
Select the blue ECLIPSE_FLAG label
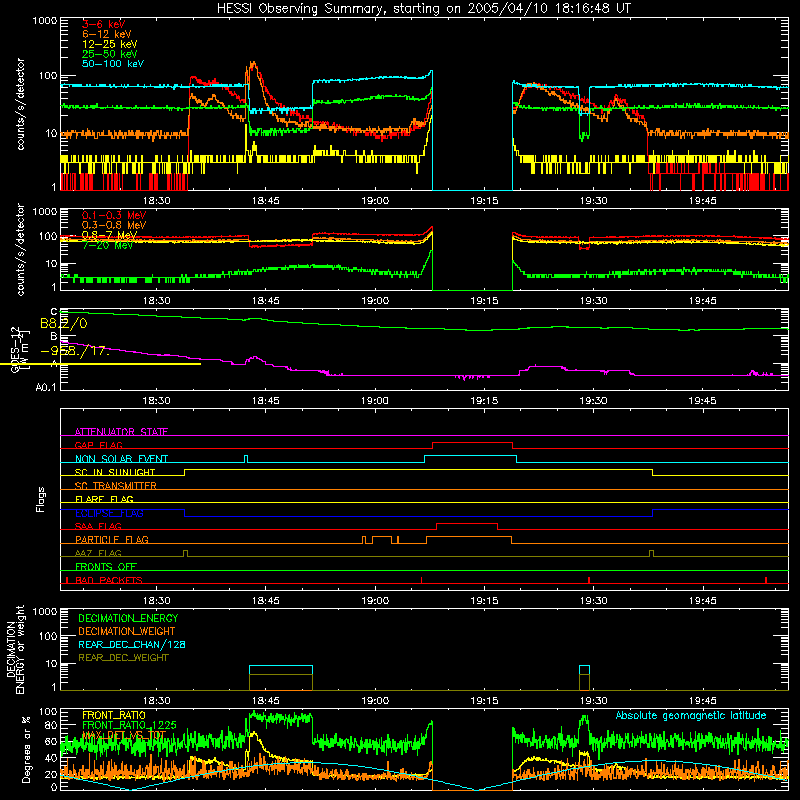pyautogui.click(x=109, y=513)
